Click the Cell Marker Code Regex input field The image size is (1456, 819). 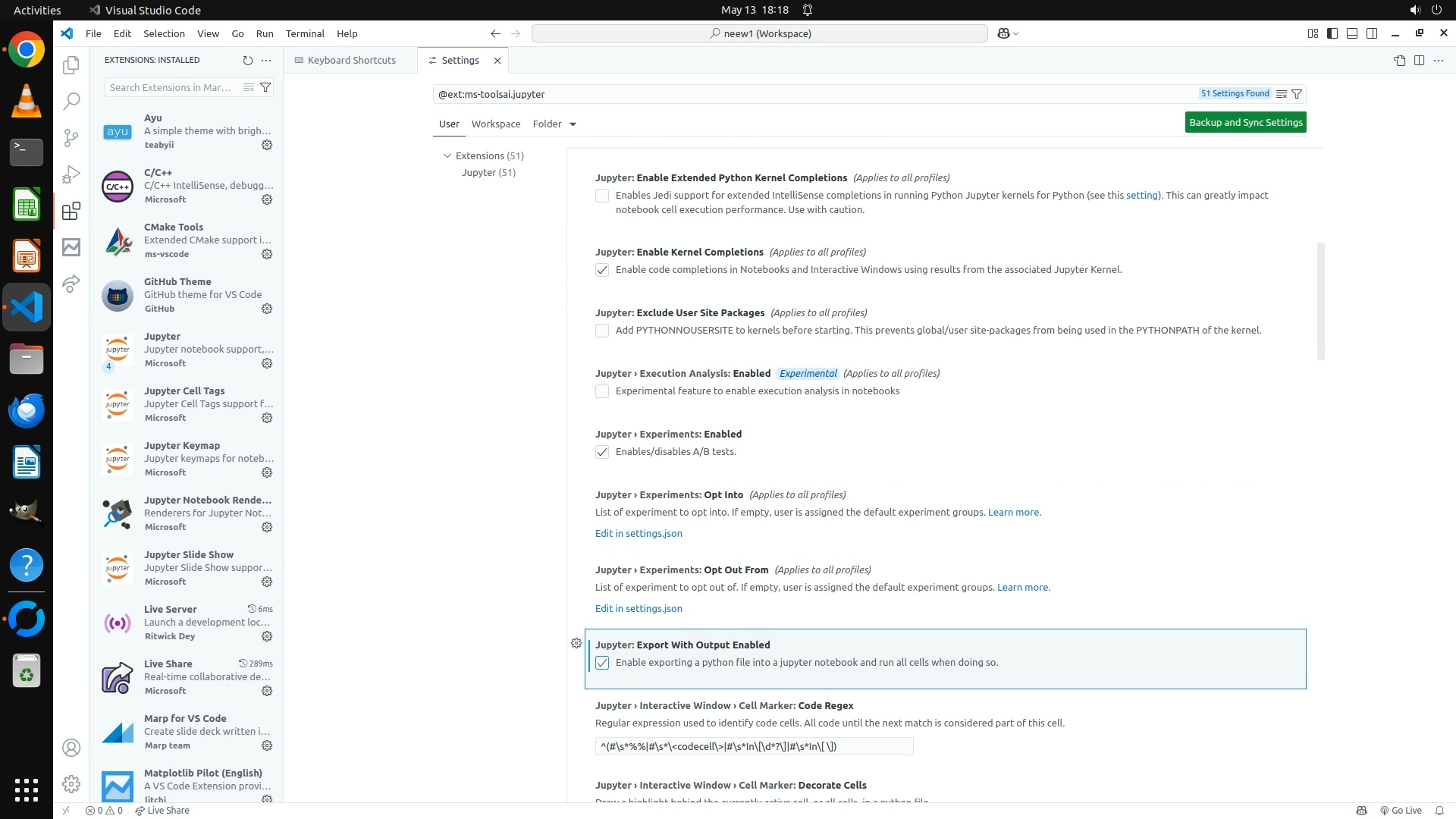(x=754, y=746)
